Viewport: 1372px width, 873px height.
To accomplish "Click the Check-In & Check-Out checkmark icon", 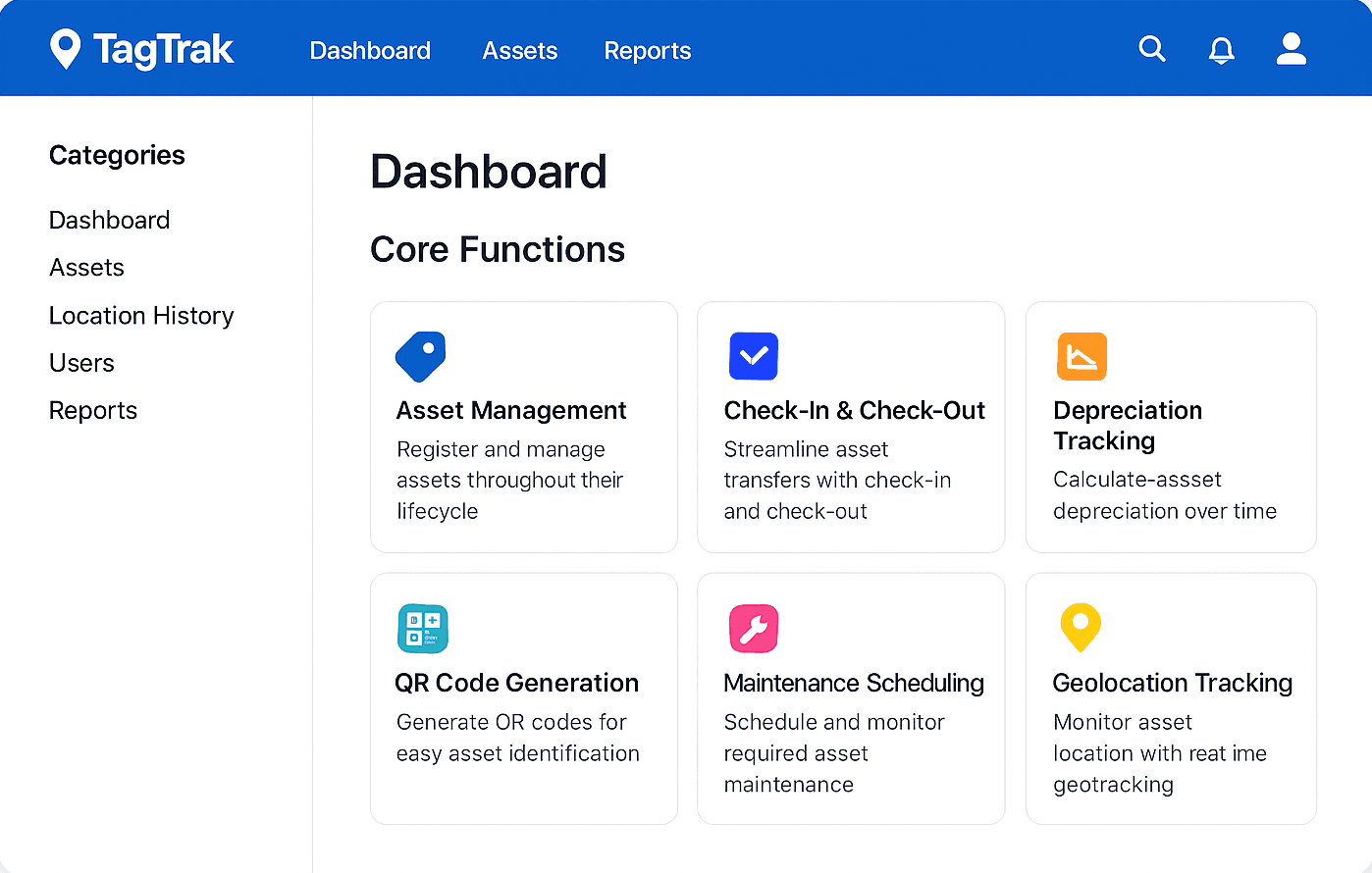I will coord(754,356).
